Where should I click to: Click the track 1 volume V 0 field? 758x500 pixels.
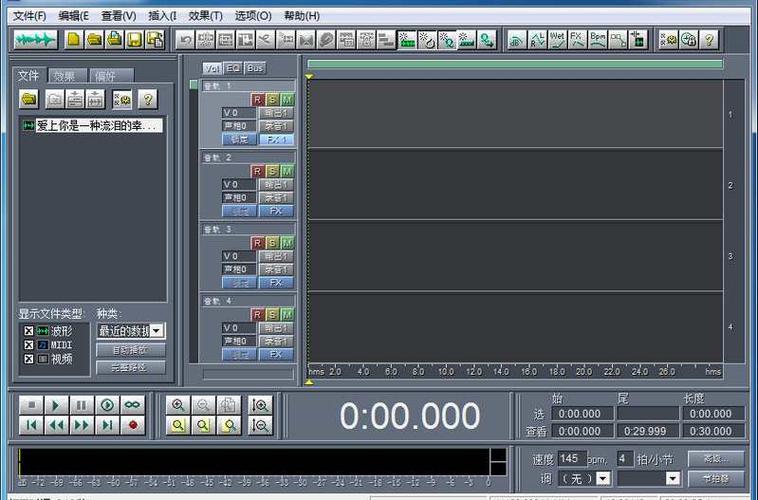coord(239,113)
